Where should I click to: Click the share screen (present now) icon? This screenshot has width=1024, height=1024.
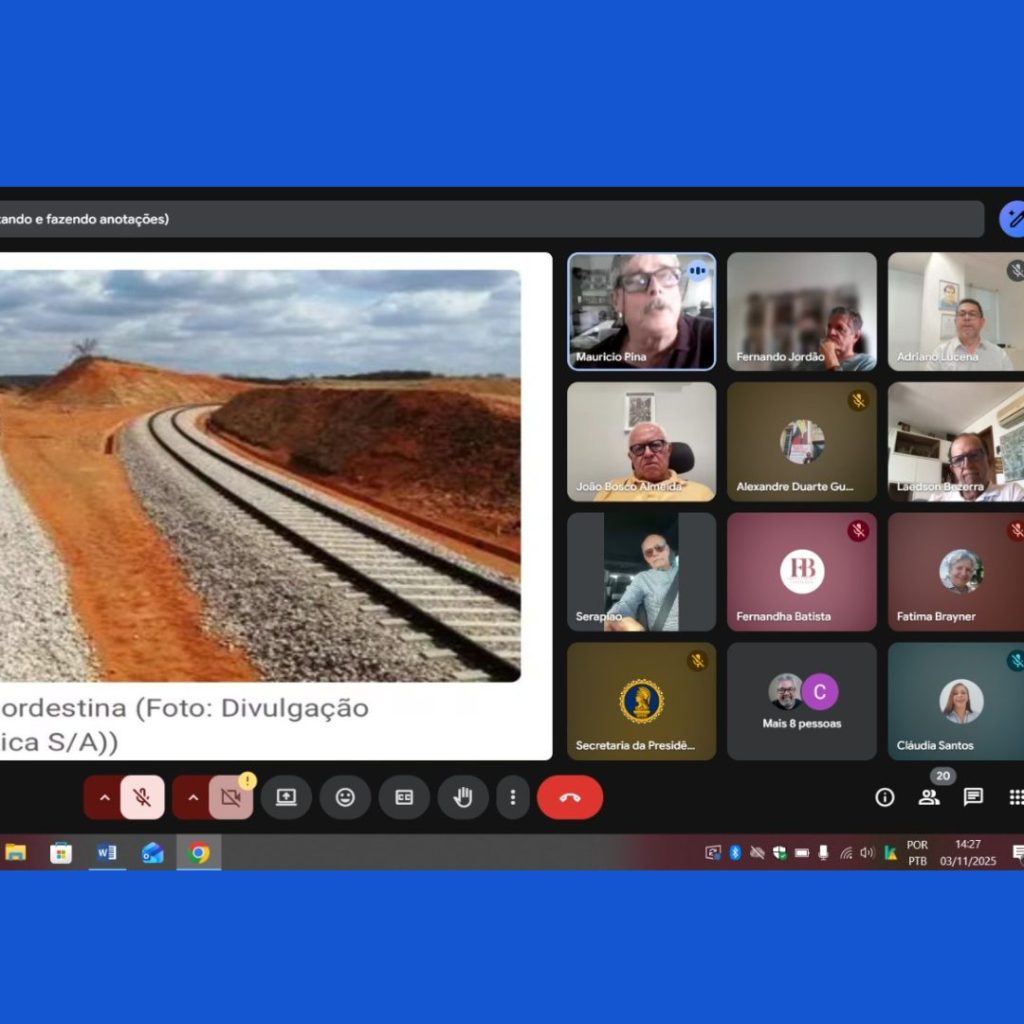point(286,797)
